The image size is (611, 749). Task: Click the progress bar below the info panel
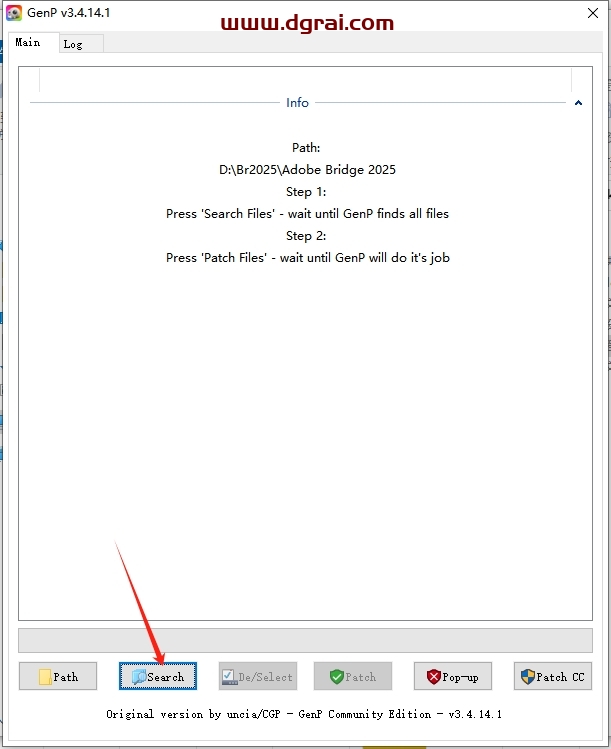[305, 641]
